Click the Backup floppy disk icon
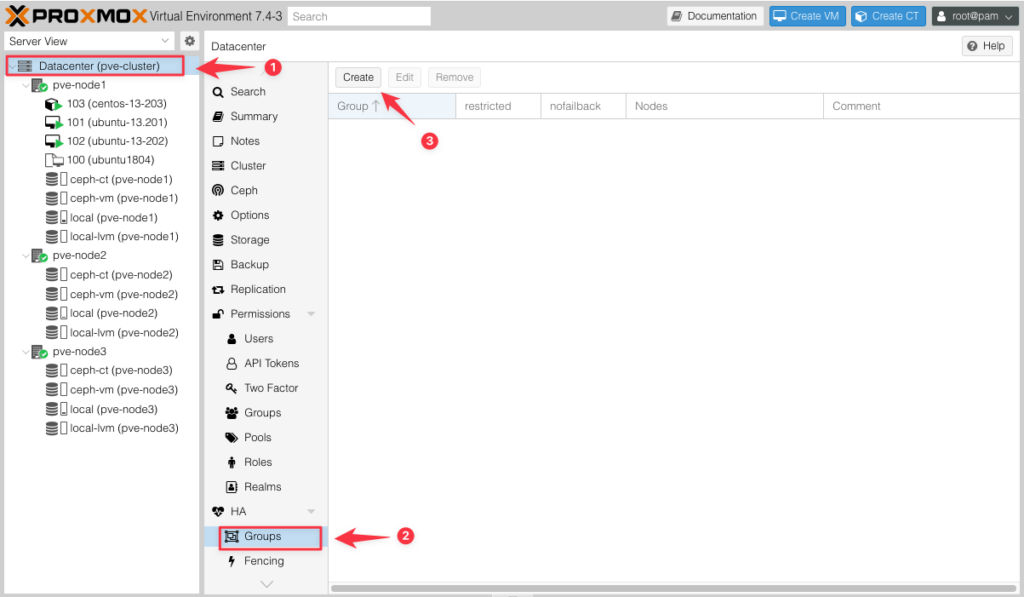 218,265
